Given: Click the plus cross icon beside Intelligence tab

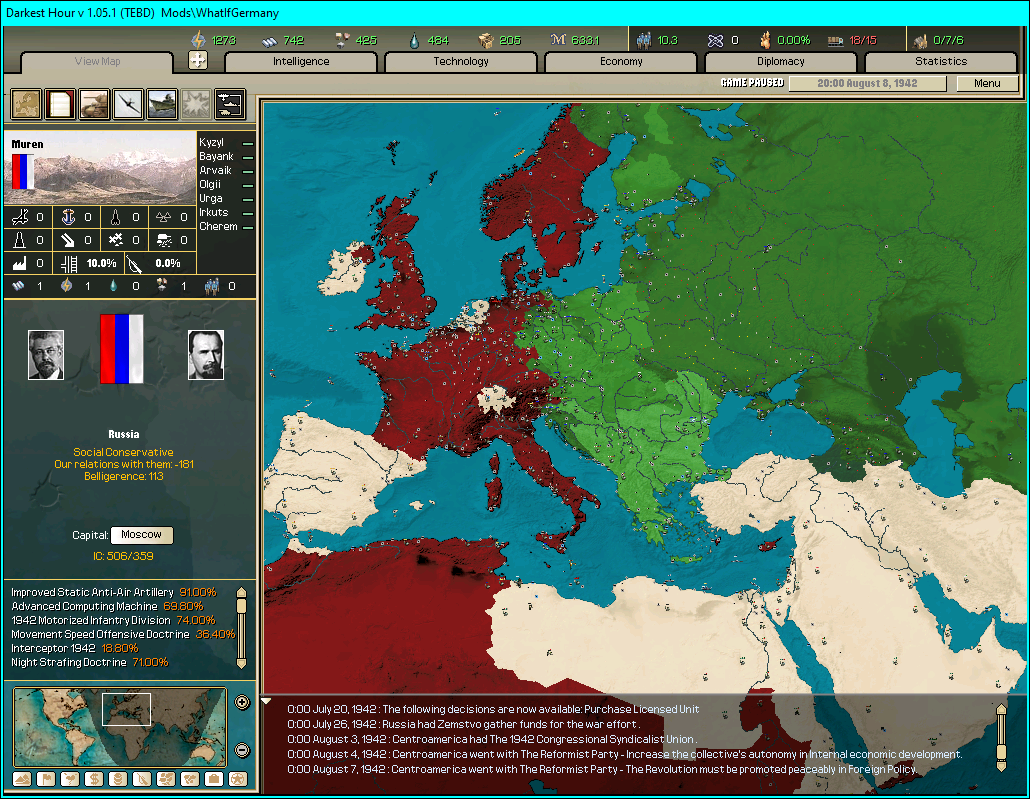Looking at the screenshot, I should (198, 60).
